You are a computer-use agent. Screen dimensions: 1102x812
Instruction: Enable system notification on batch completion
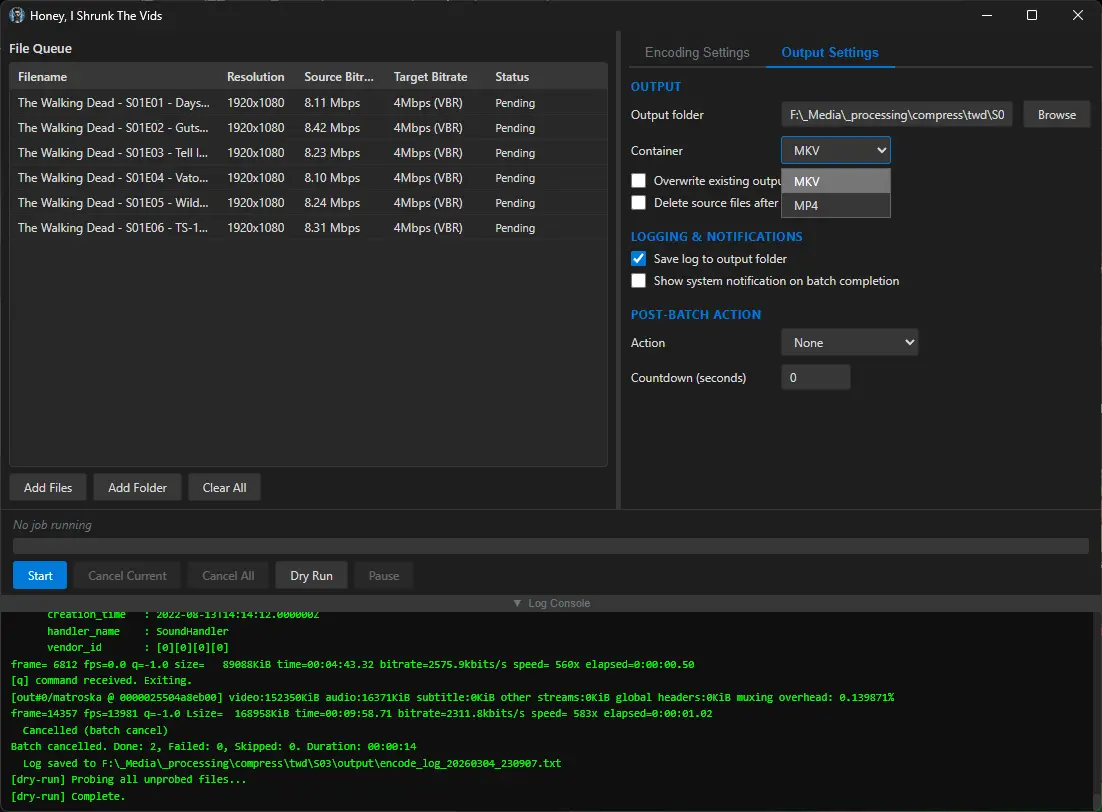pyautogui.click(x=638, y=281)
